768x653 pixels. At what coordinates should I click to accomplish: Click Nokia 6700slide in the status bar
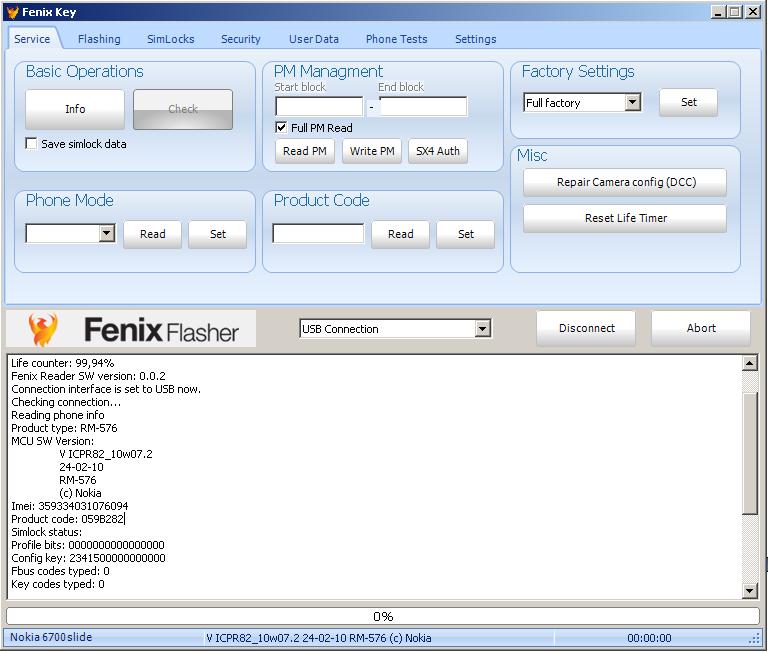pos(51,637)
